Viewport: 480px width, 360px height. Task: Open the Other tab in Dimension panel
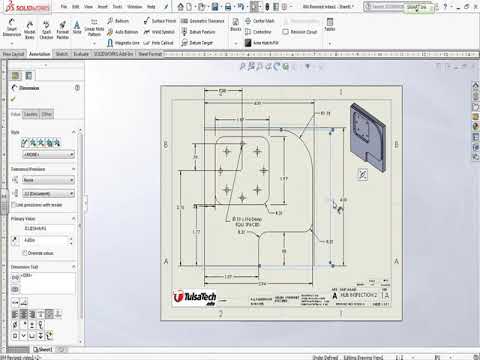point(46,114)
